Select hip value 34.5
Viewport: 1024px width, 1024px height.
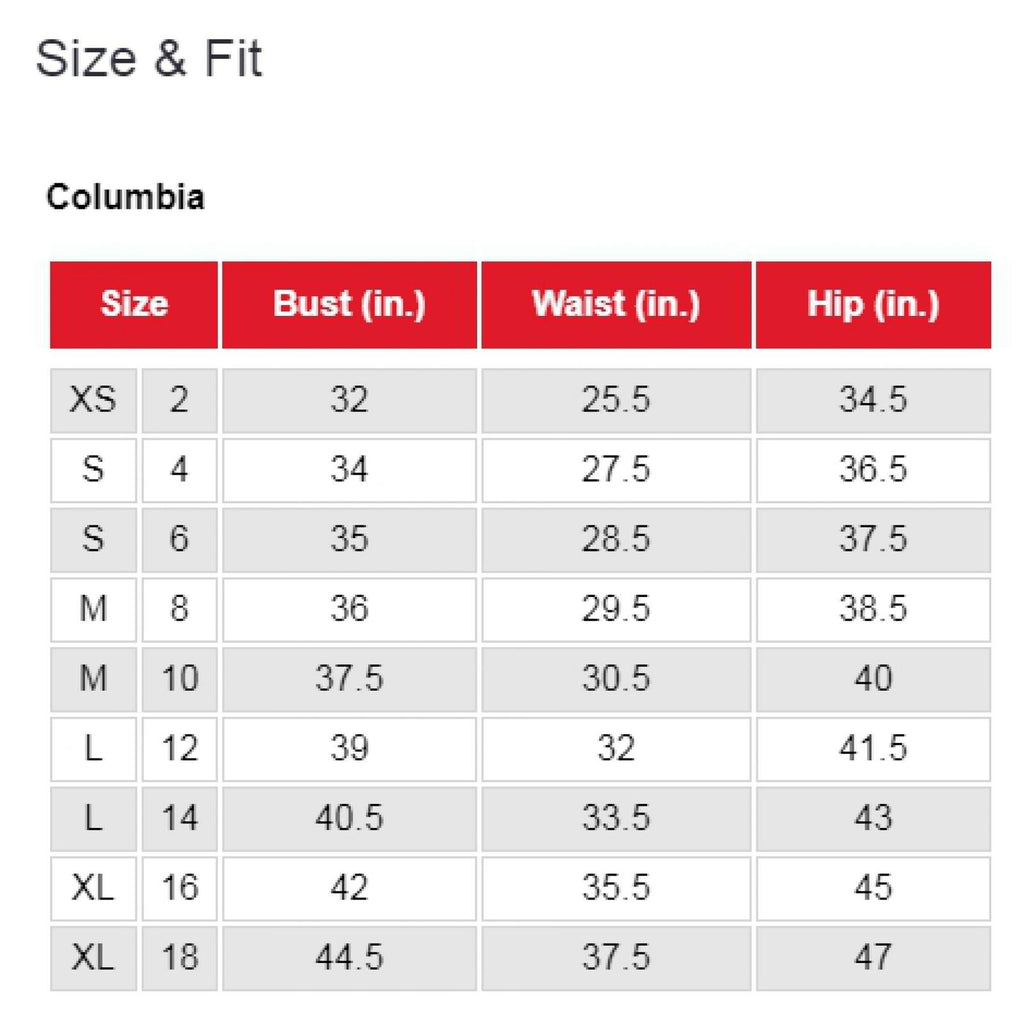(873, 400)
